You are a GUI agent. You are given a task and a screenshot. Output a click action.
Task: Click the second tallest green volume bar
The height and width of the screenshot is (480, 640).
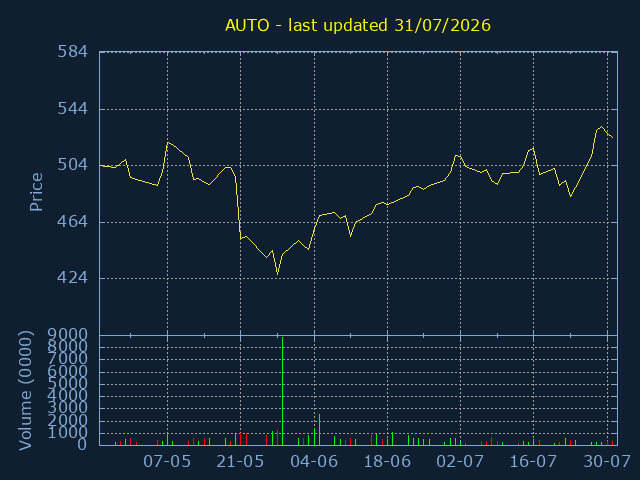(320, 429)
